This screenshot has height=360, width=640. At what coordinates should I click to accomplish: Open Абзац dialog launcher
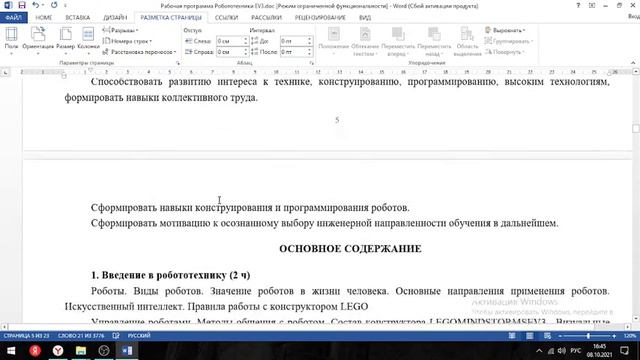point(311,63)
